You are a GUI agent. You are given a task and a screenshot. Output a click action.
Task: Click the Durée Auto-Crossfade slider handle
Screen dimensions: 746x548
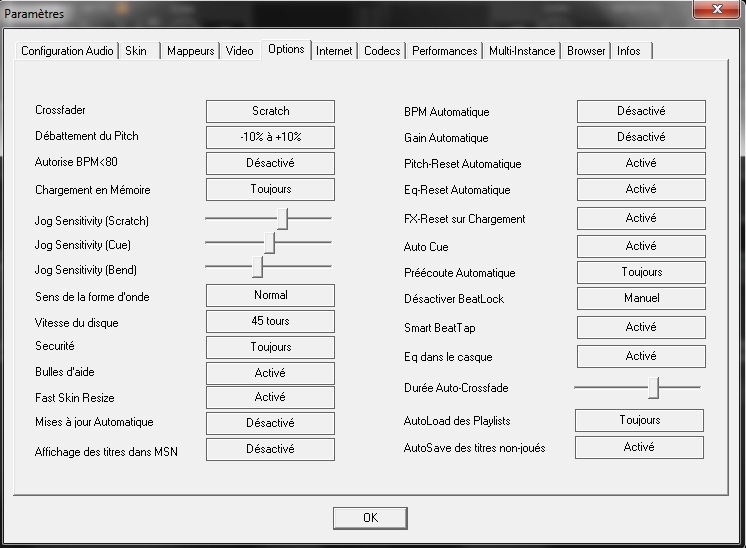coord(653,387)
